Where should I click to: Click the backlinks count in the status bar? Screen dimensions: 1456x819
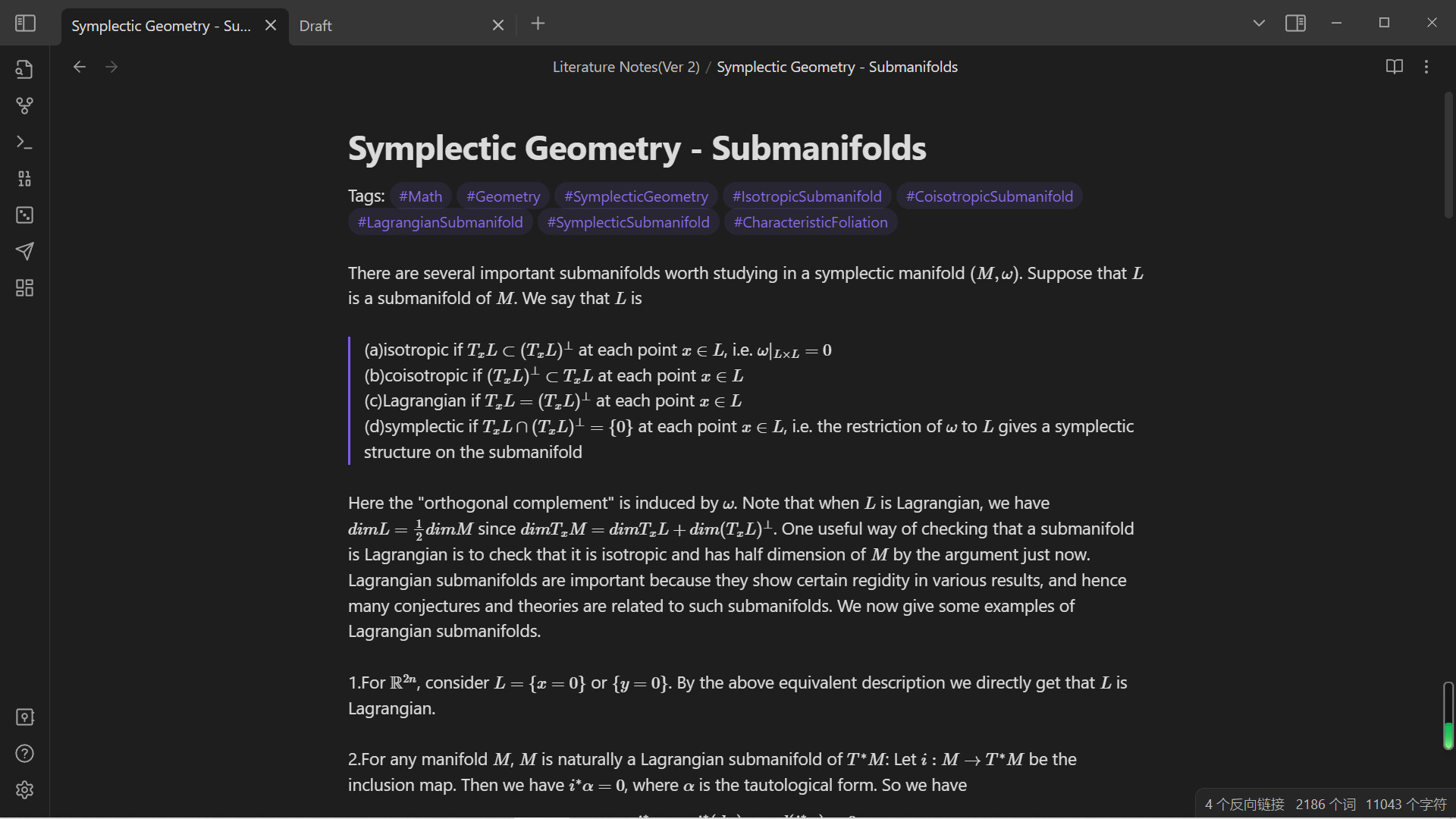tap(1244, 804)
